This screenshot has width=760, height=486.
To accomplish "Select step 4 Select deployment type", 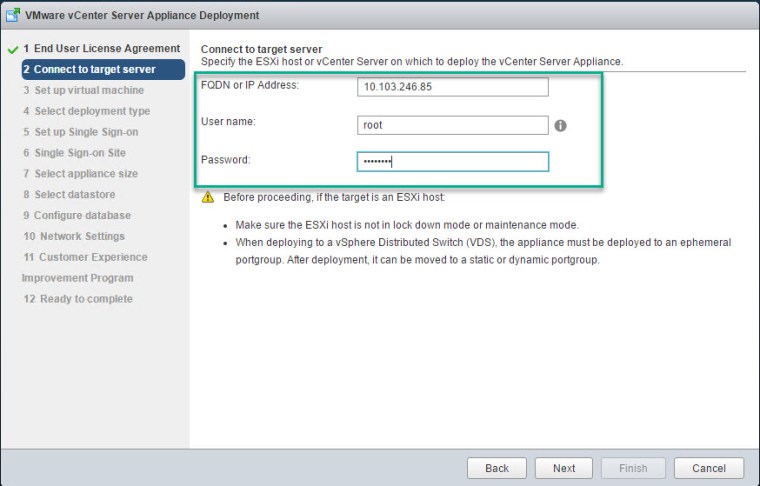I will coord(87,111).
